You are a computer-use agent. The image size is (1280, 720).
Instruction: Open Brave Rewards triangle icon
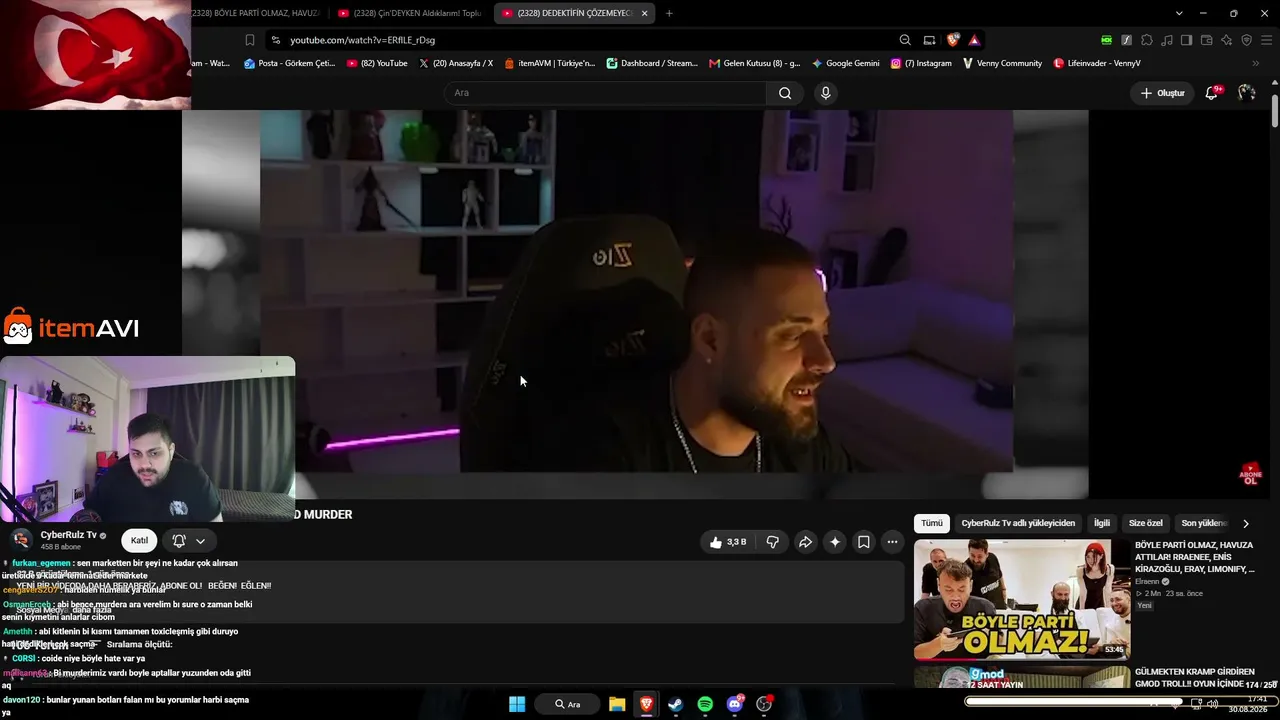pos(974,40)
